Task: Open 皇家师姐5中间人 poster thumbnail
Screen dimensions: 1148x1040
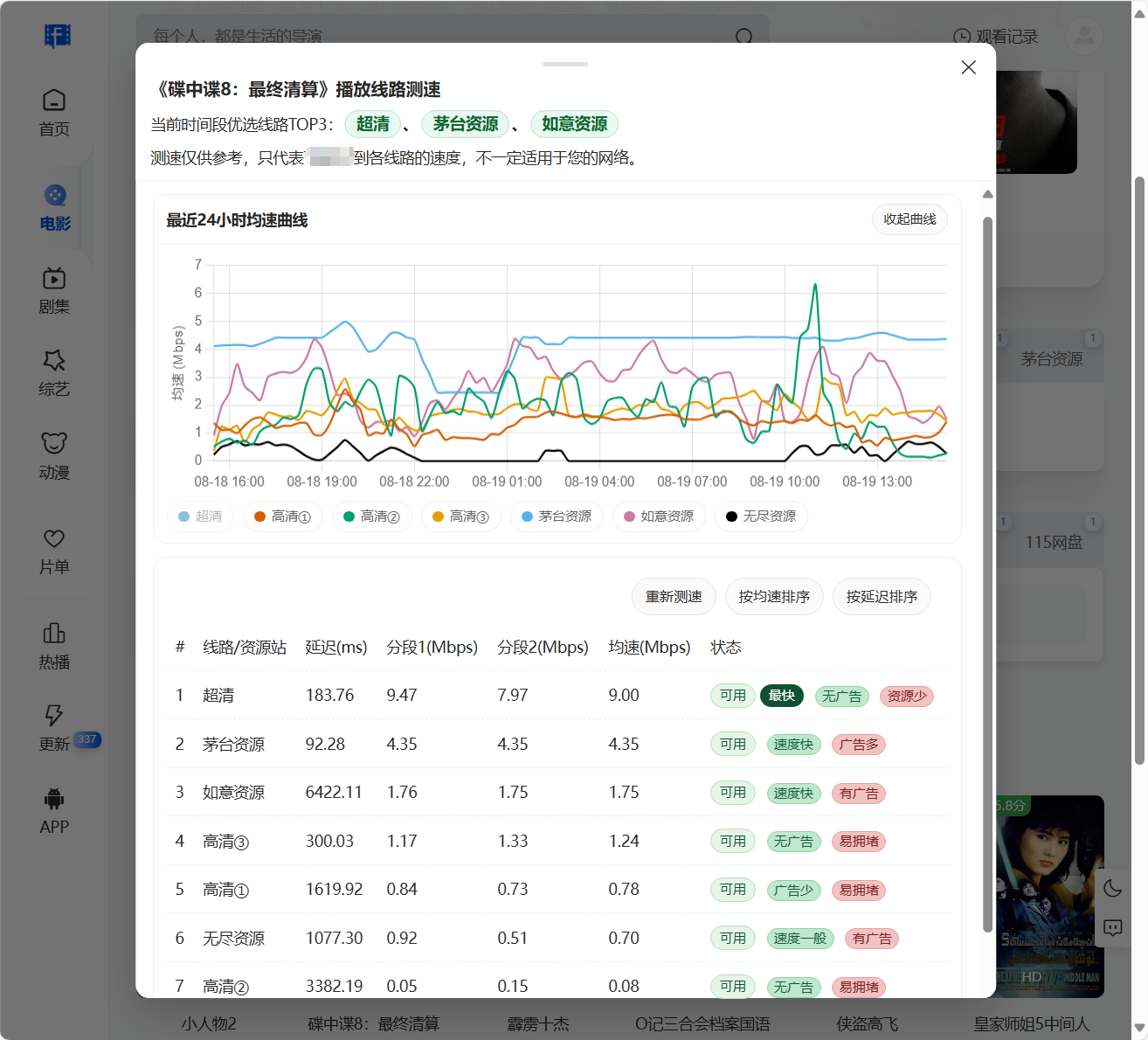Action: click(x=1049, y=896)
